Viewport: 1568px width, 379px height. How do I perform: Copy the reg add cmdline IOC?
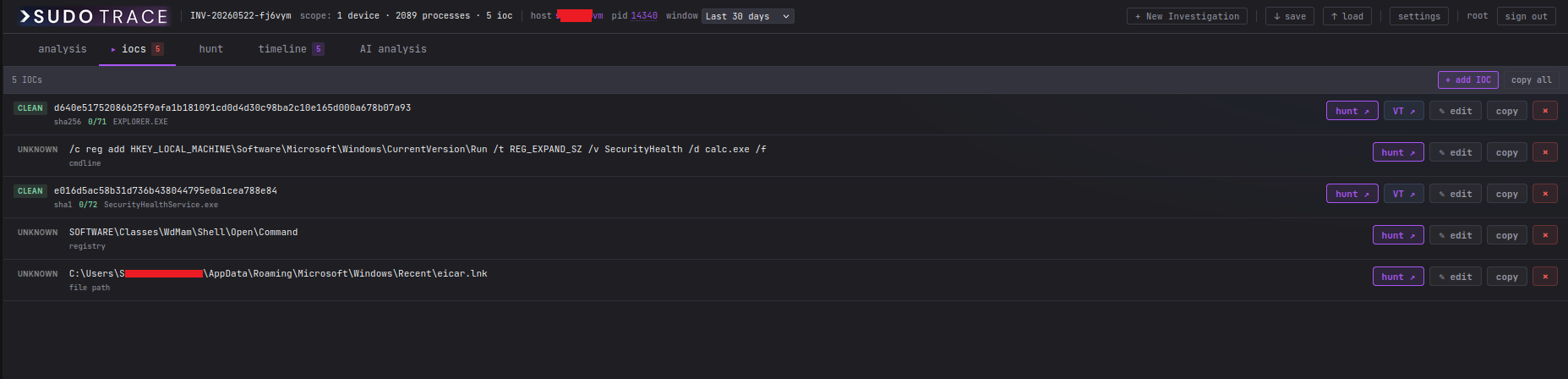point(1507,152)
